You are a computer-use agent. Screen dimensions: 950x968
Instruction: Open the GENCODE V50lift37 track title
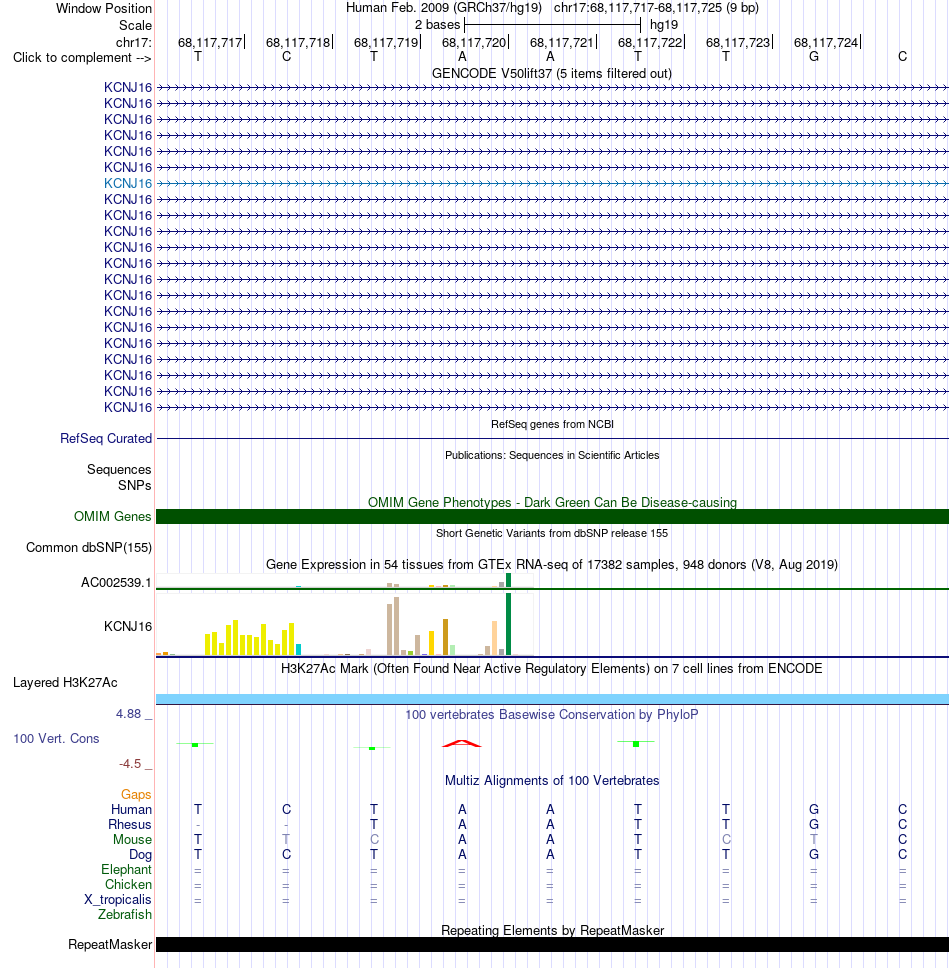552,73
